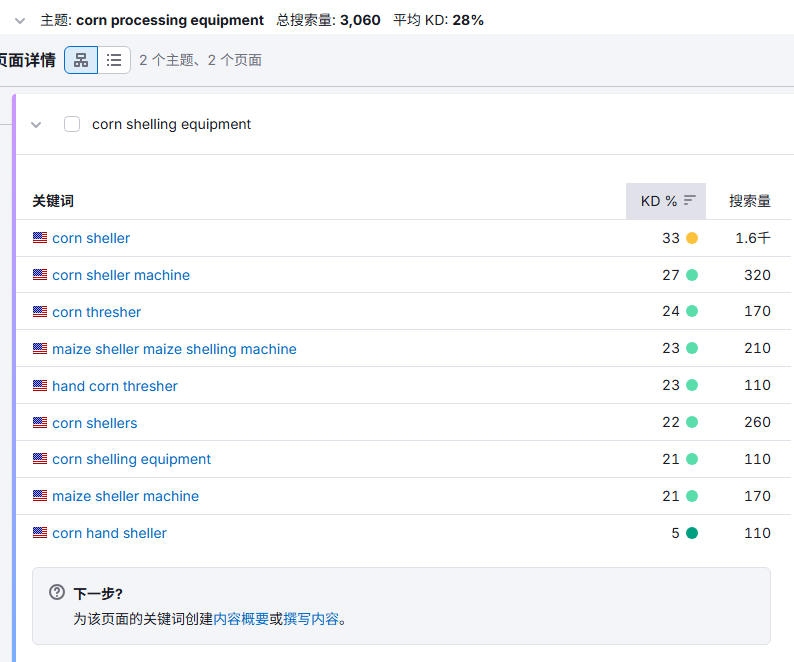Open the corn hand sheller keyword link

click(x=109, y=533)
